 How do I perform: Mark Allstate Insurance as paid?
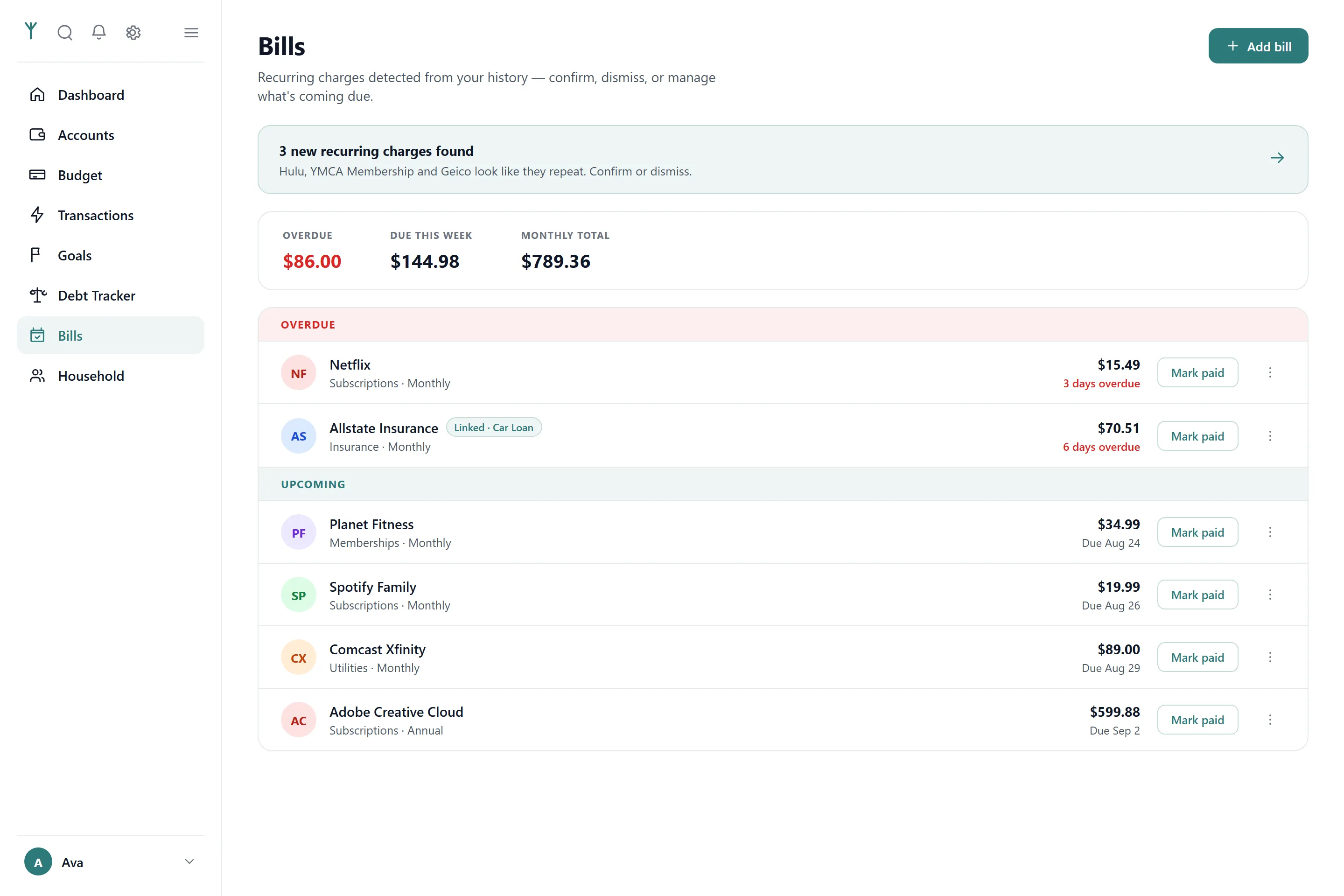click(x=1197, y=436)
